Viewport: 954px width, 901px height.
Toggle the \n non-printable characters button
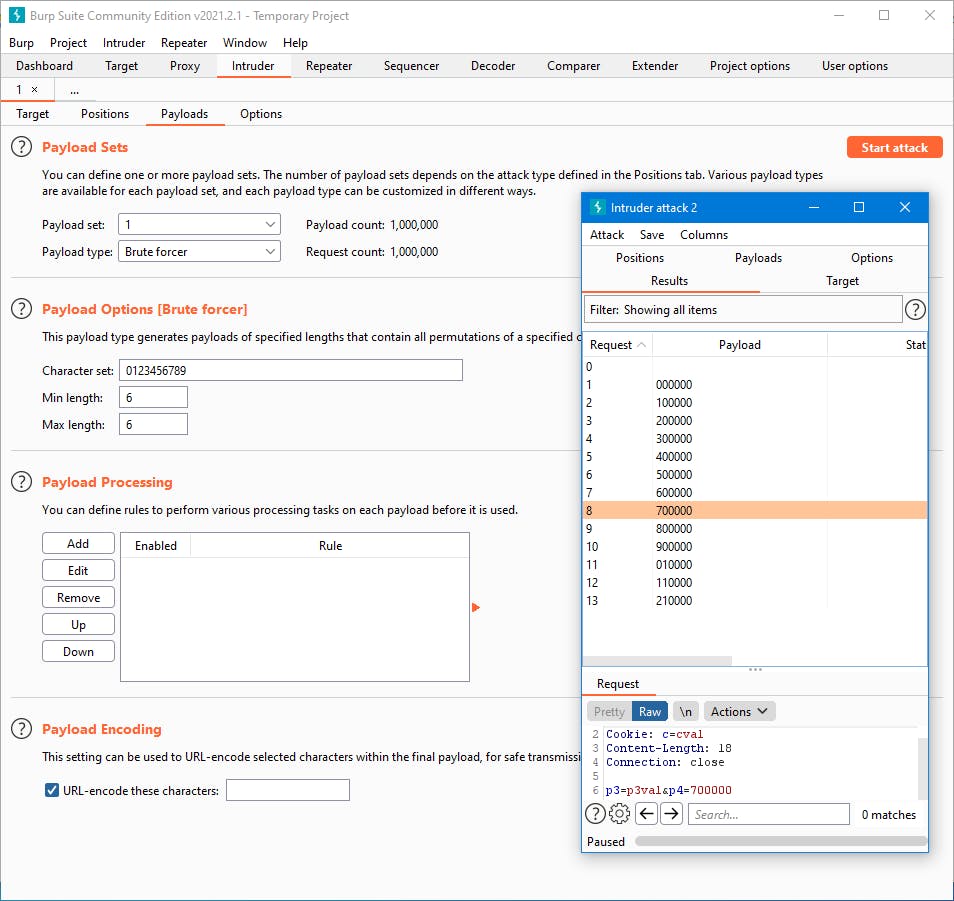(685, 712)
